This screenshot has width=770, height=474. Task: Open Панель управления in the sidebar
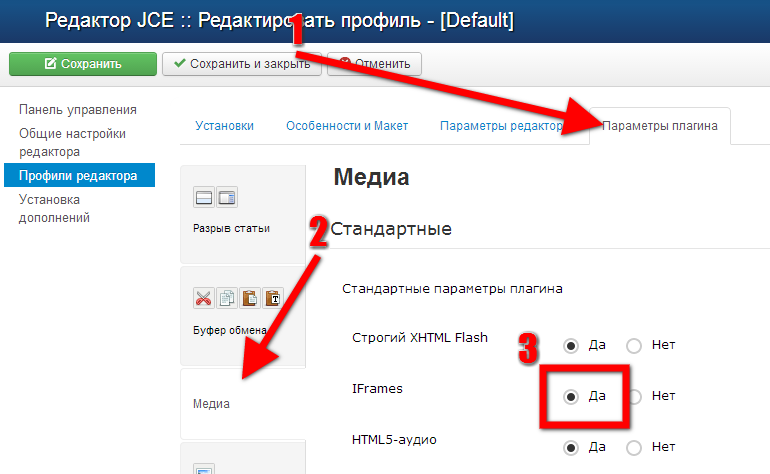pyautogui.click(x=78, y=110)
